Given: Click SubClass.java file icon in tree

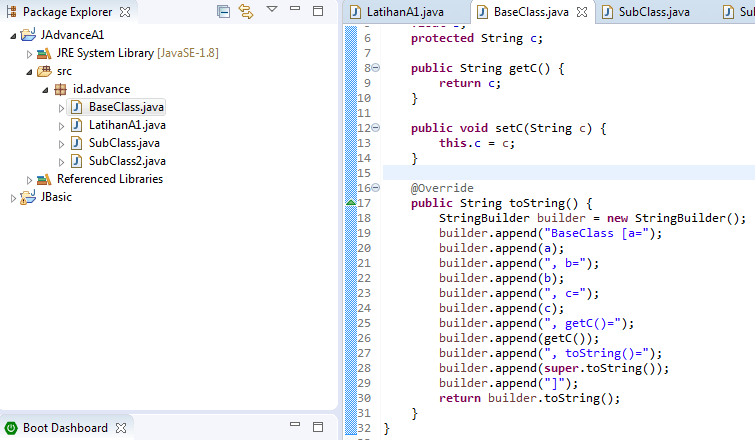Looking at the screenshot, I should [x=76, y=143].
